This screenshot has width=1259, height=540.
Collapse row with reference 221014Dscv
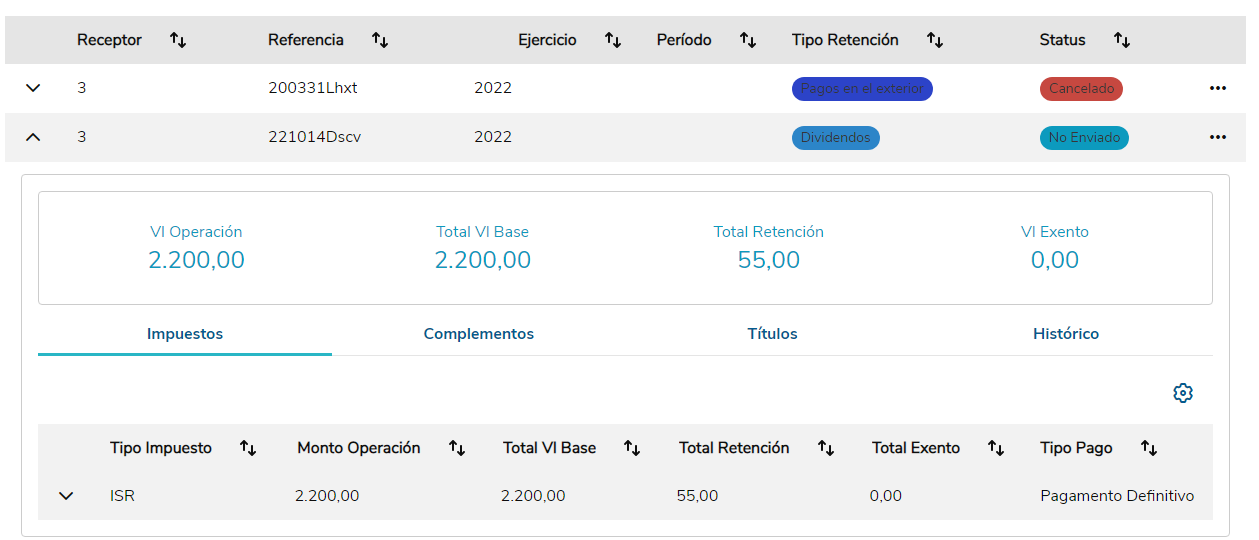33,137
